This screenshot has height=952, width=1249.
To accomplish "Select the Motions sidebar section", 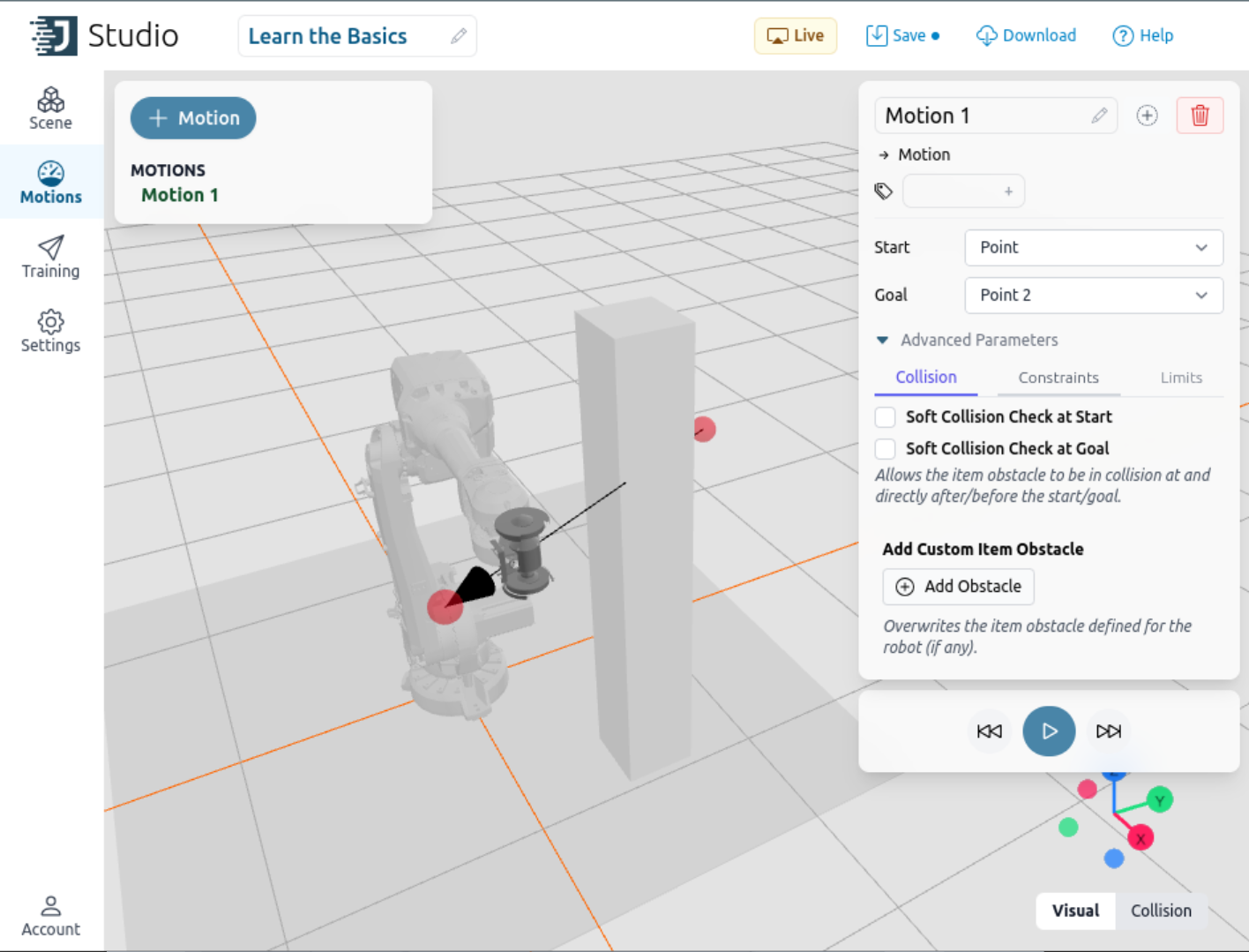I will [x=50, y=184].
